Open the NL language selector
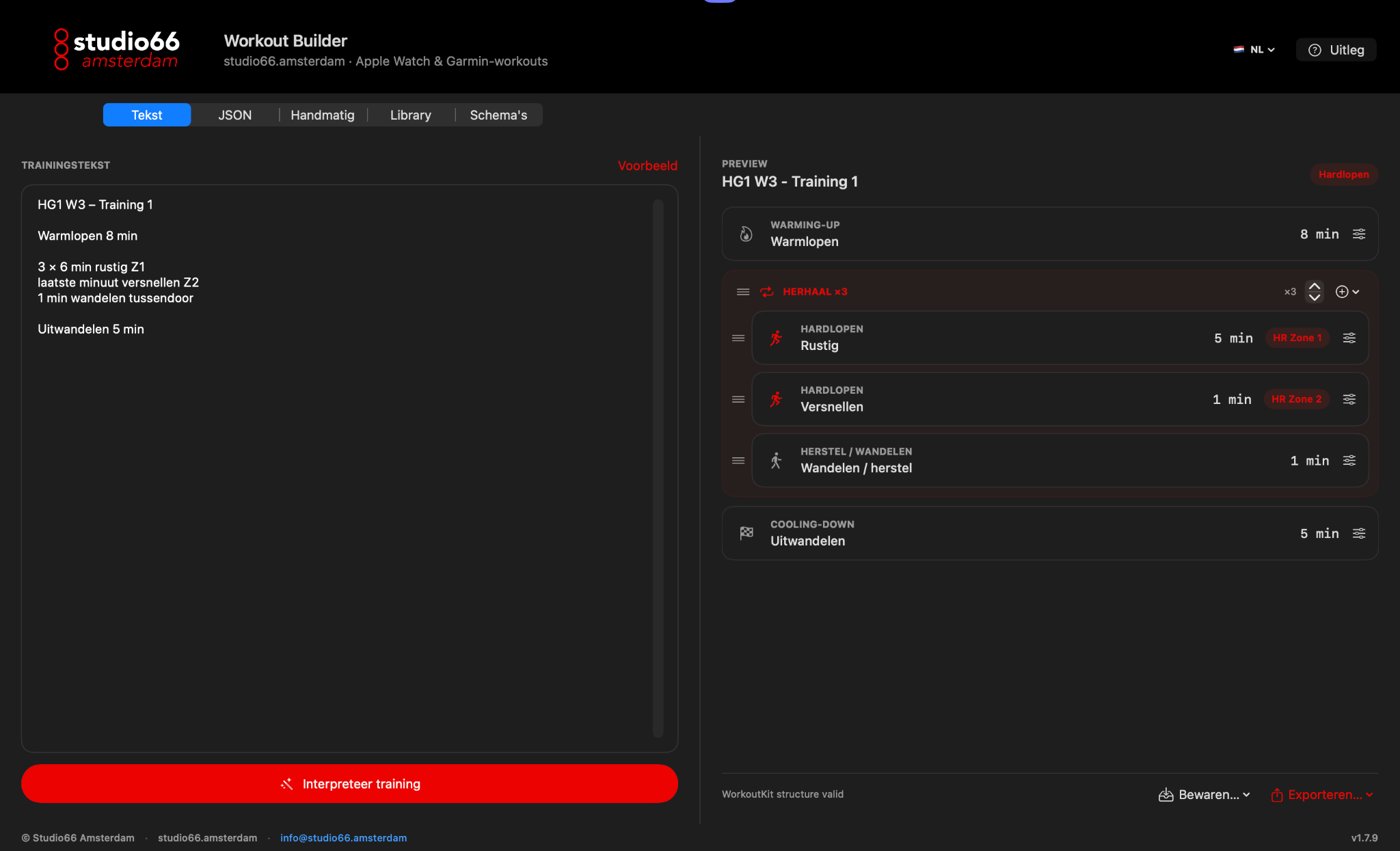The width and height of the screenshot is (1400, 851). pyautogui.click(x=1254, y=49)
